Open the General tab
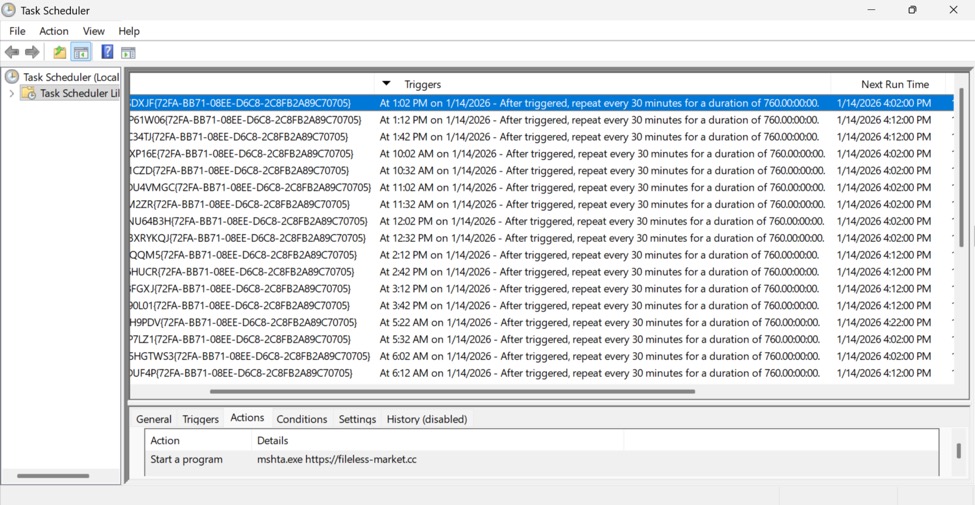The width and height of the screenshot is (975, 505). [154, 419]
